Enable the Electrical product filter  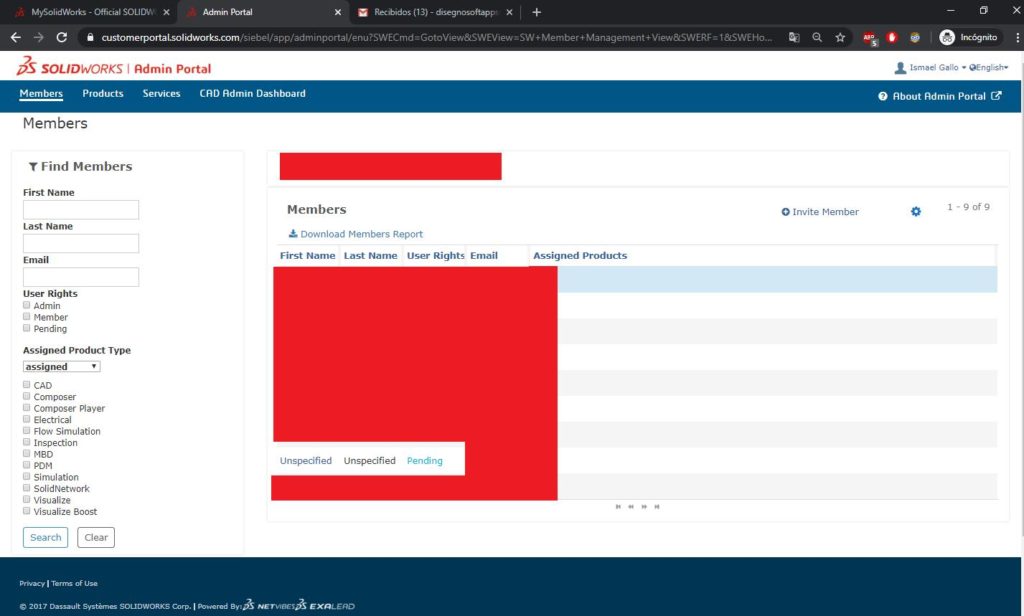click(27, 419)
